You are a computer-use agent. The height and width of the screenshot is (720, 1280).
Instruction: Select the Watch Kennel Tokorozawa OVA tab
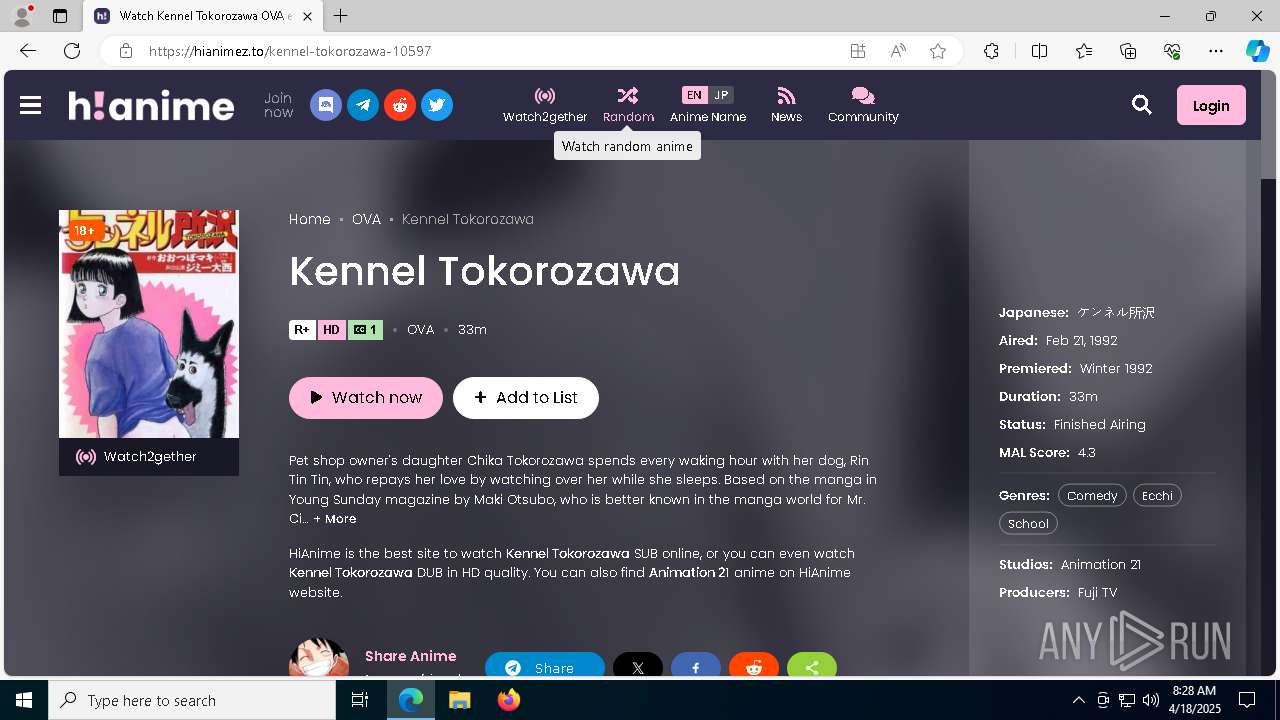click(203, 16)
